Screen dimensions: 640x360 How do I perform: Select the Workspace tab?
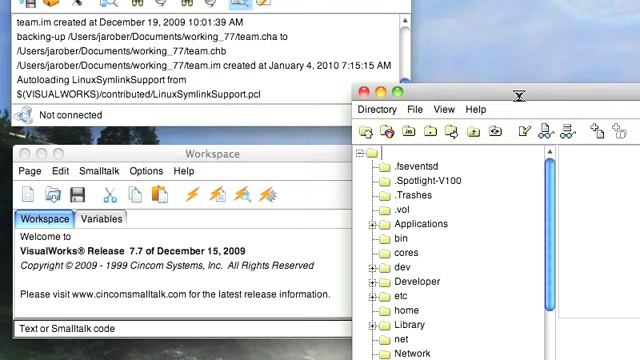(45, 219)
